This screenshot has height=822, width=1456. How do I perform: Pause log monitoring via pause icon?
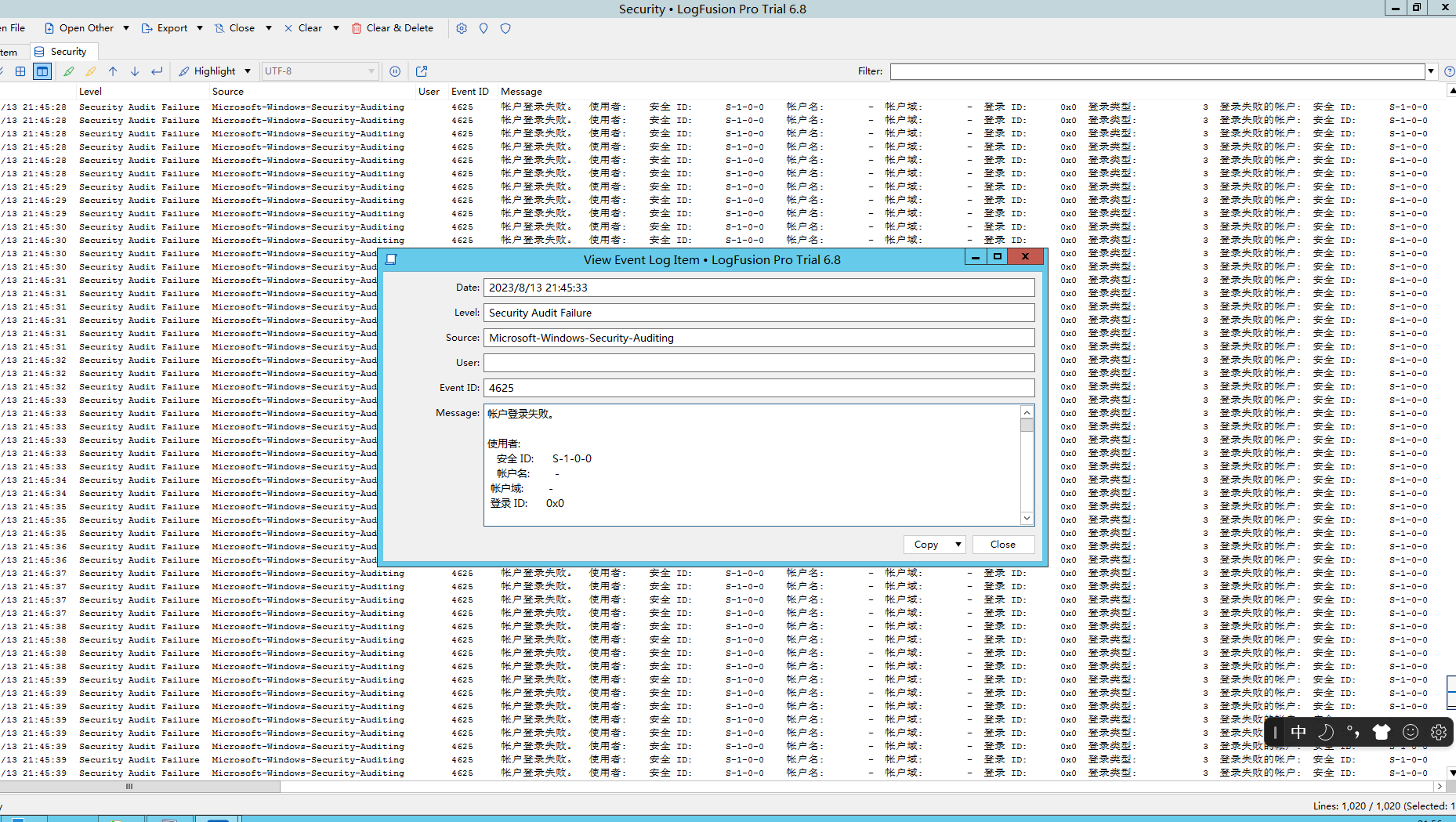(394, 71)
